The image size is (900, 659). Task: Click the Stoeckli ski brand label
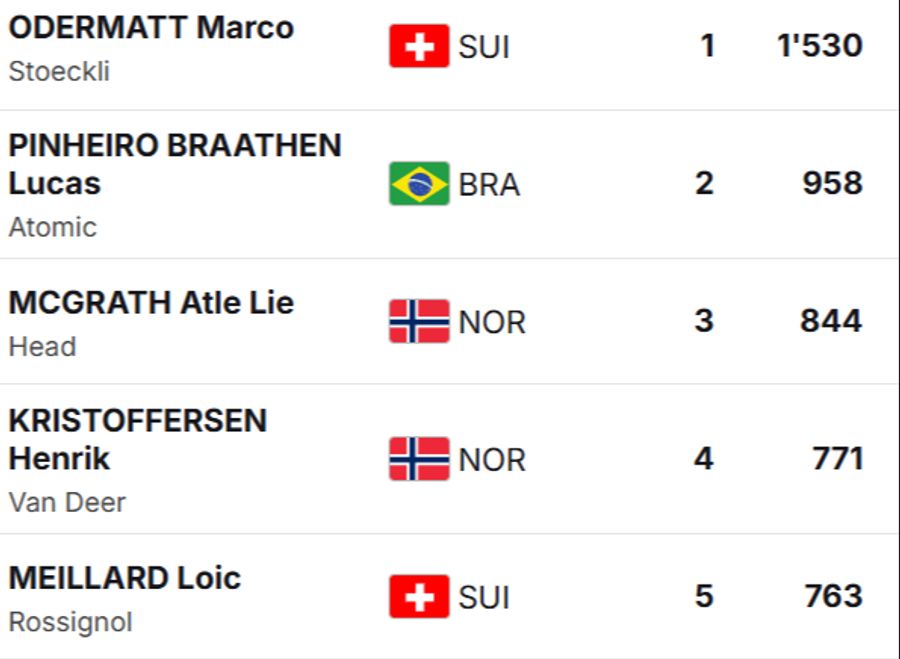coord(59,72)
